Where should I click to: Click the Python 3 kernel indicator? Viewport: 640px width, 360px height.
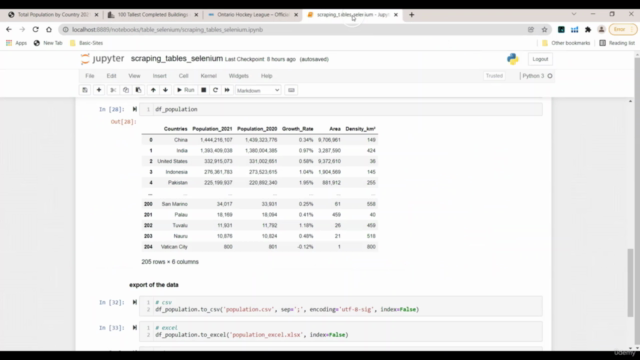click(x=537, y=76)
